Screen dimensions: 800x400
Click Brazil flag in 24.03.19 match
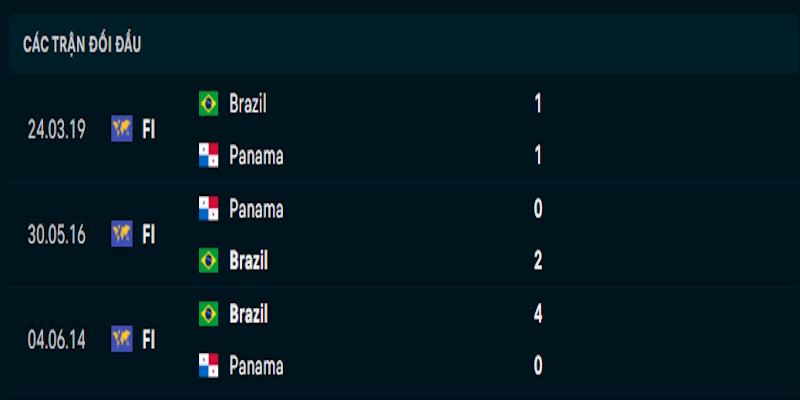click(208, 104)
